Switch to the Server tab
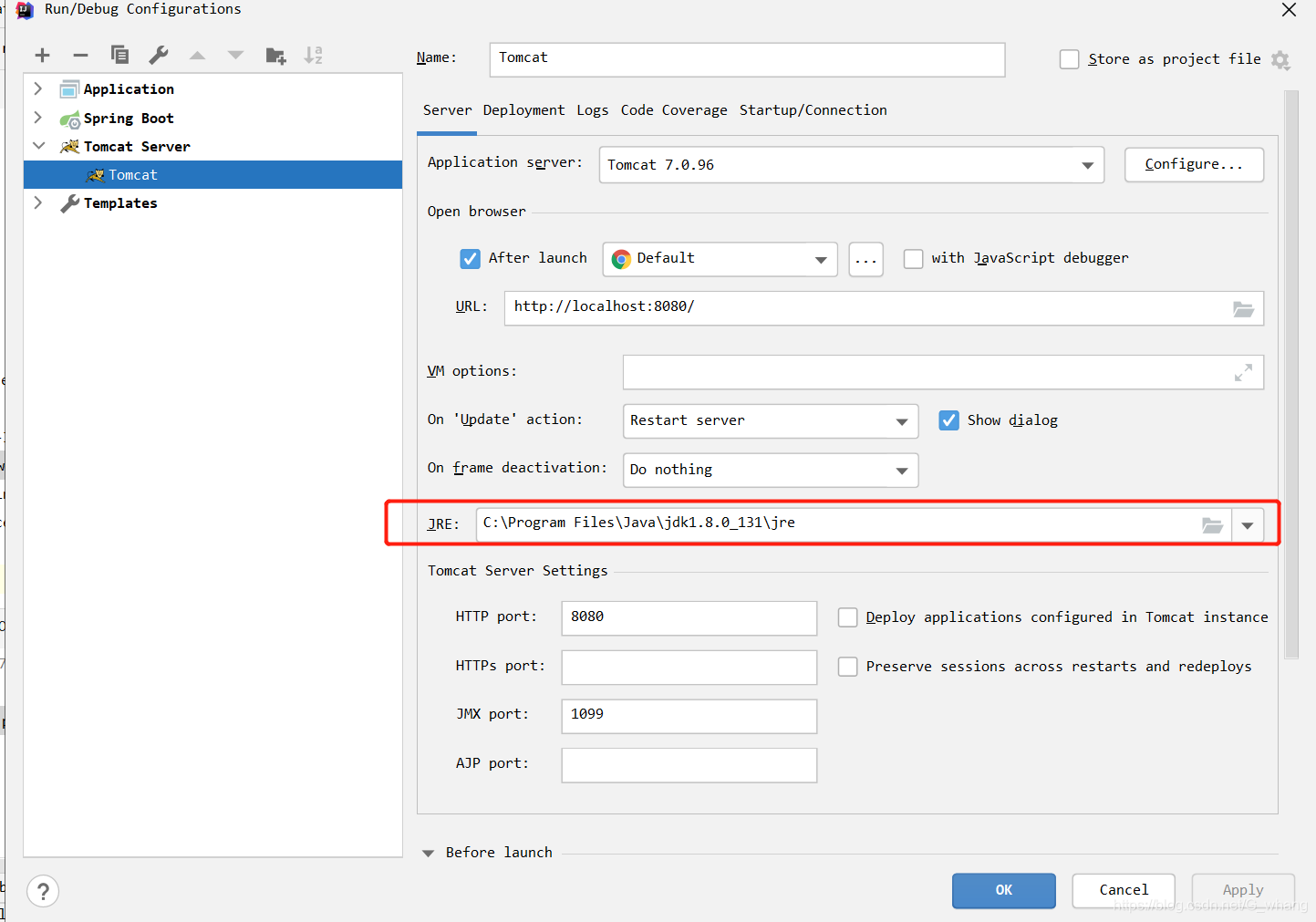The image size is (1316, 922). (447, 110)
